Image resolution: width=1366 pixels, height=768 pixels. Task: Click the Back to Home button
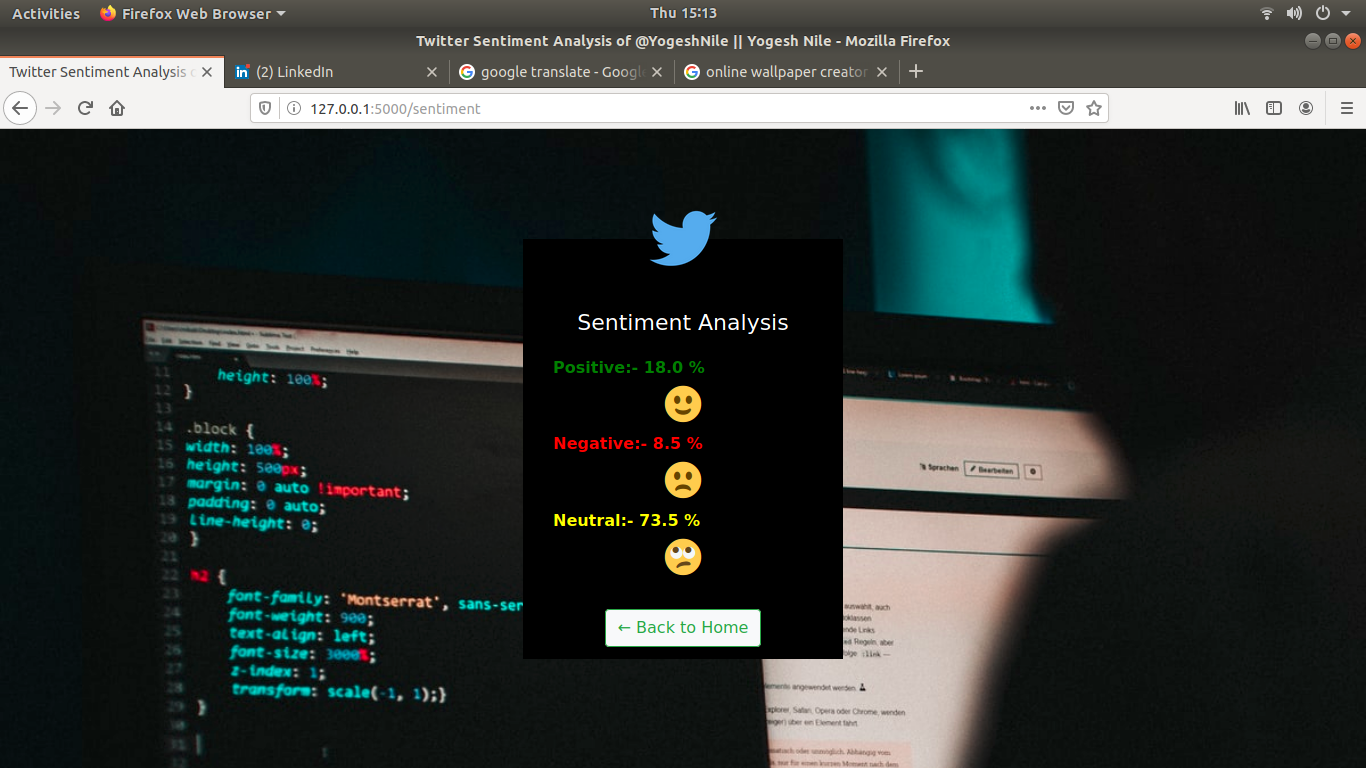[683, 628]
